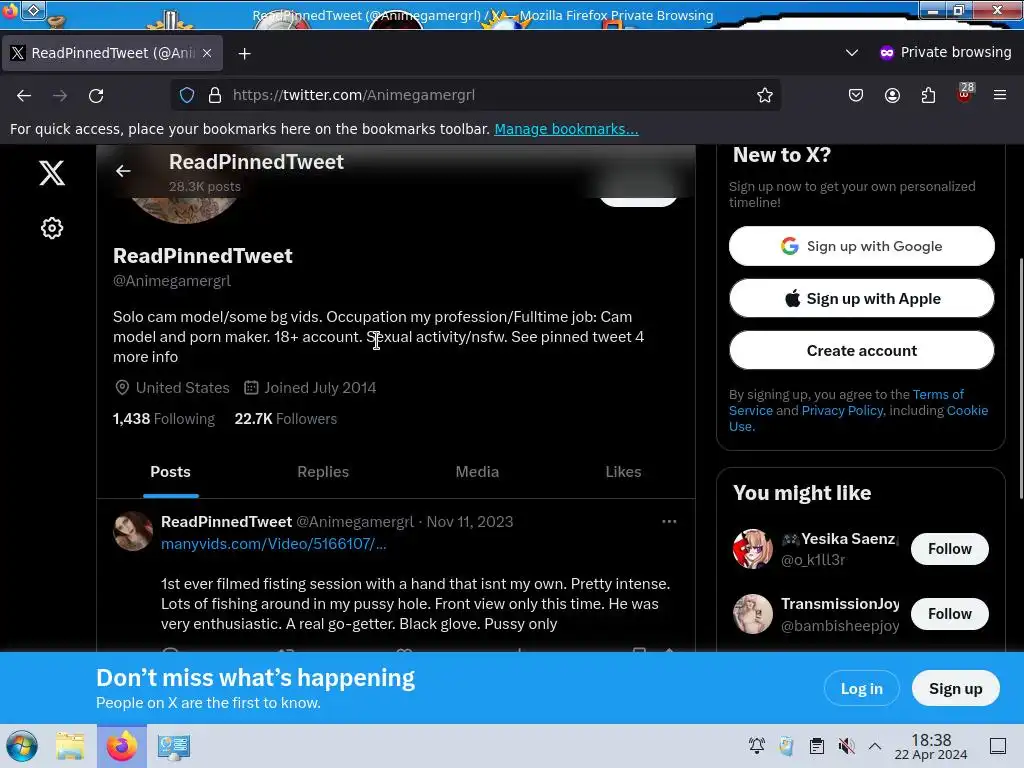The width and height of the screenshot is (1024, 768).
Task: Click the page vertical scrollbar
Action: point(1020,379)
